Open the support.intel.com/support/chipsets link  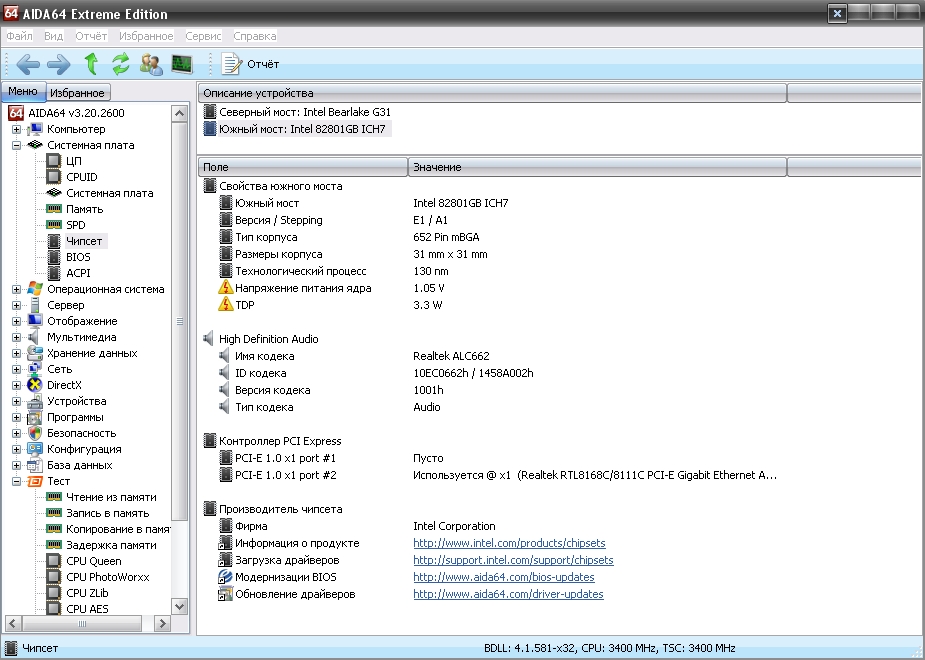pos(513,560)
